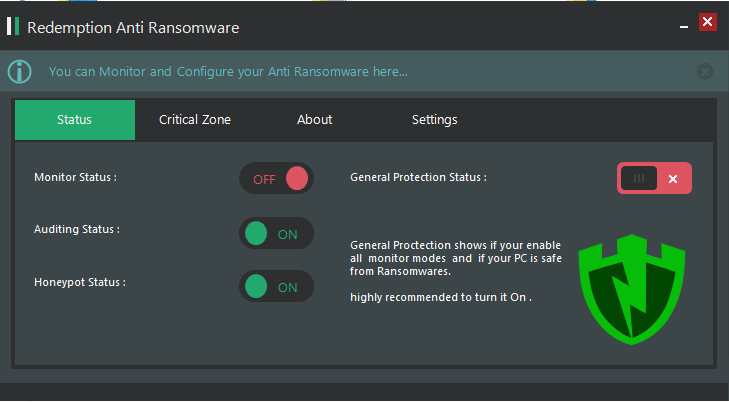
Task: Dismiss the info banner with its round X
Action: pos(705,72)
